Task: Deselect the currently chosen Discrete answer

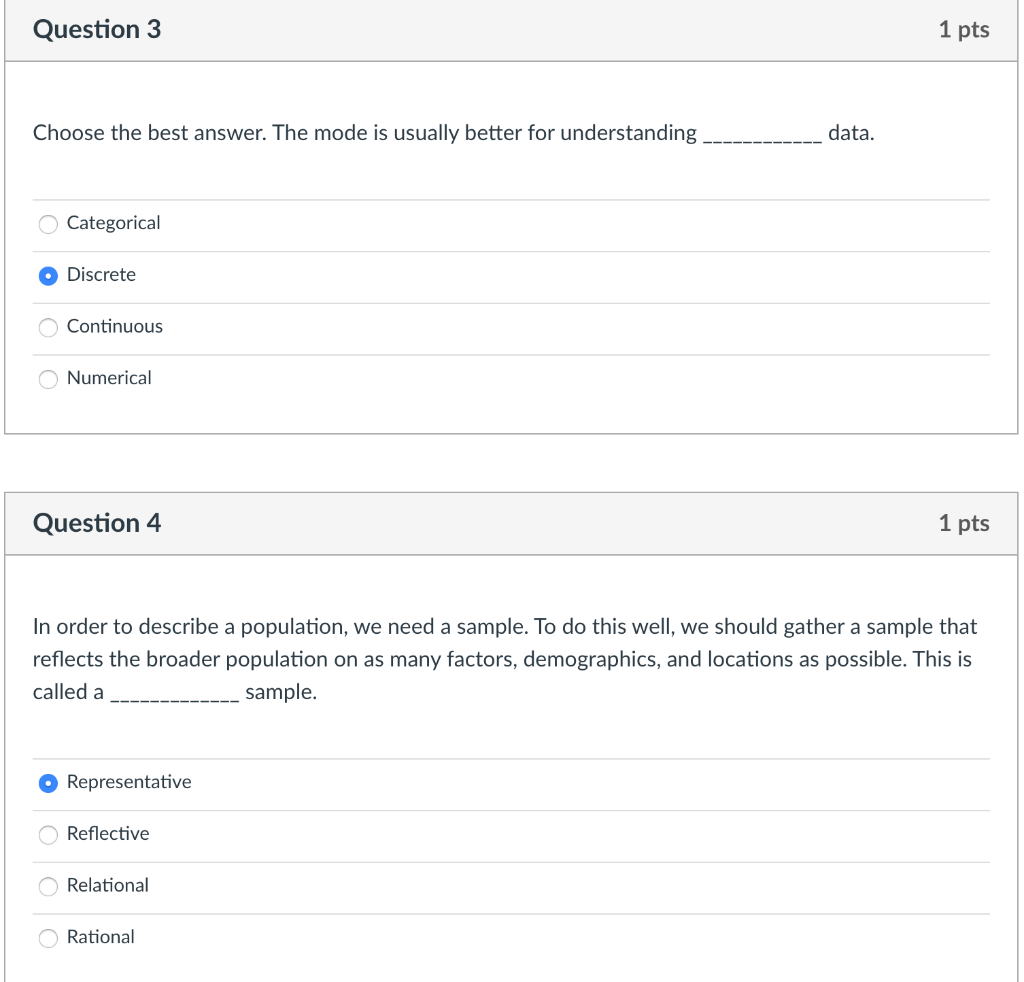Action: [x=48, y=275]
